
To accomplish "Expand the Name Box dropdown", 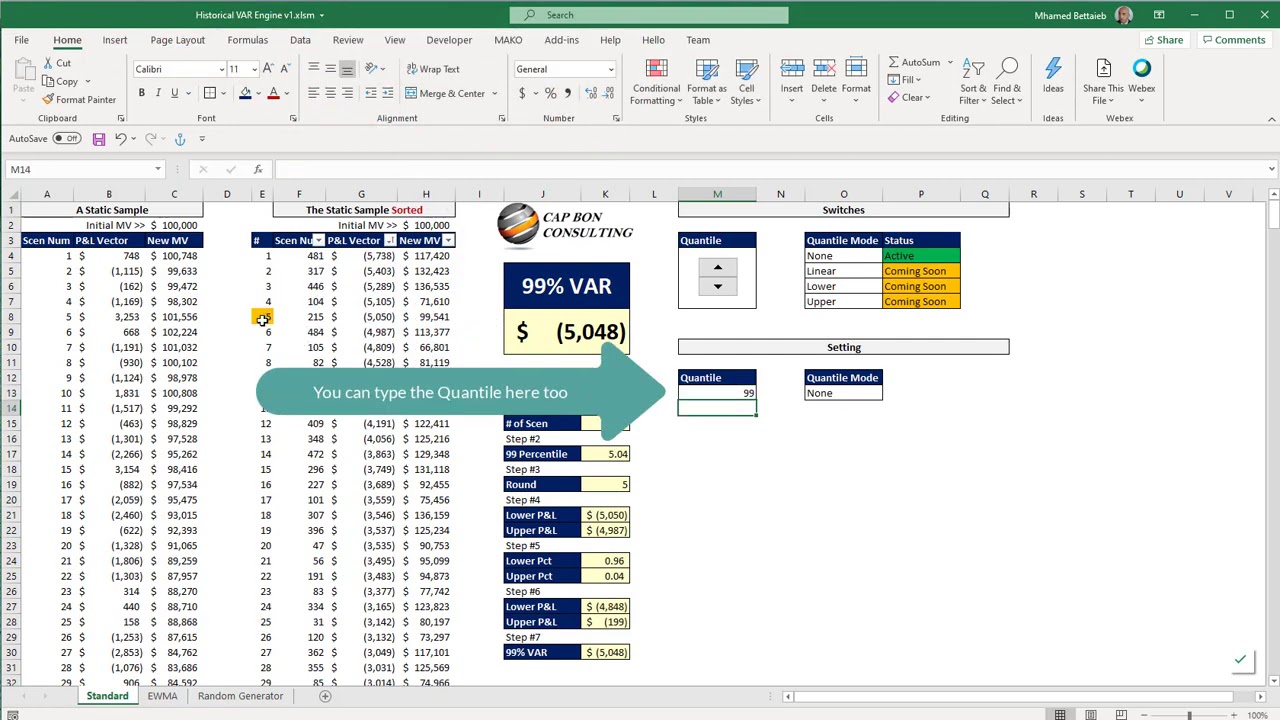I will pyautogui.click(x=158, y=169).
